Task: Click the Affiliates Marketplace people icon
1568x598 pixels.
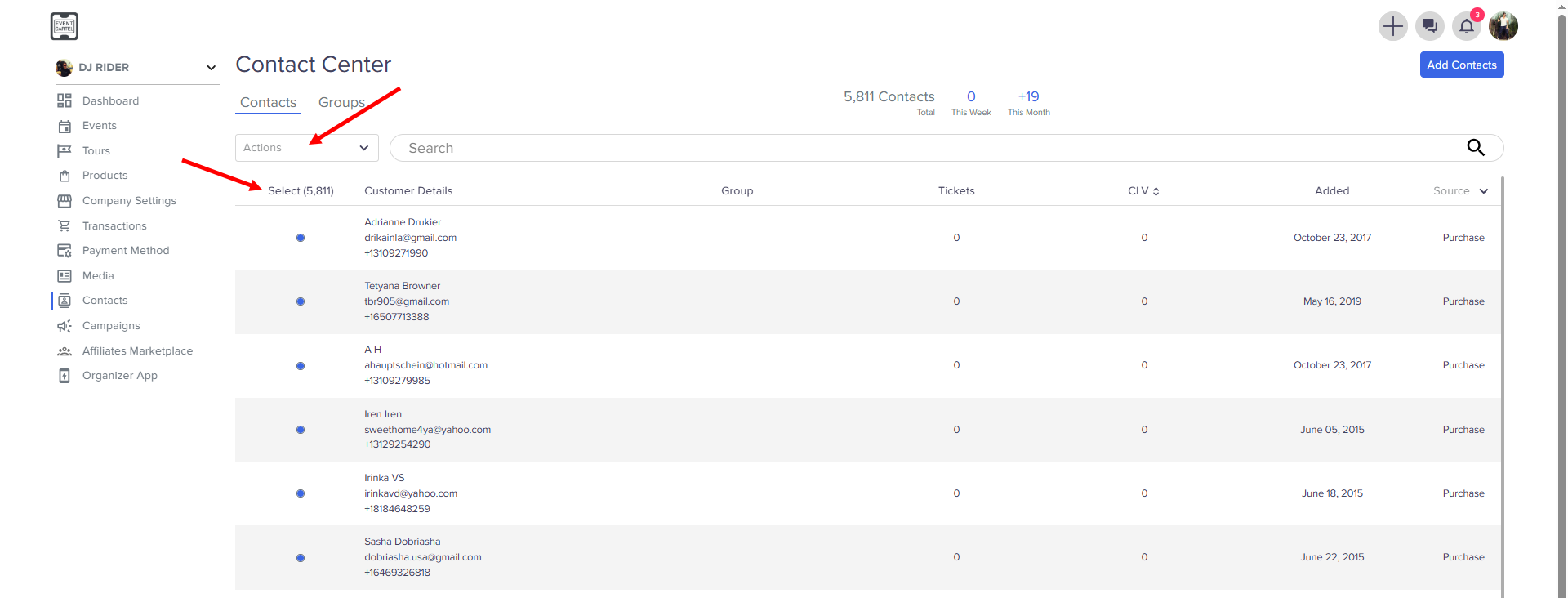Action: pyautogui.click(x=65, y=351)
